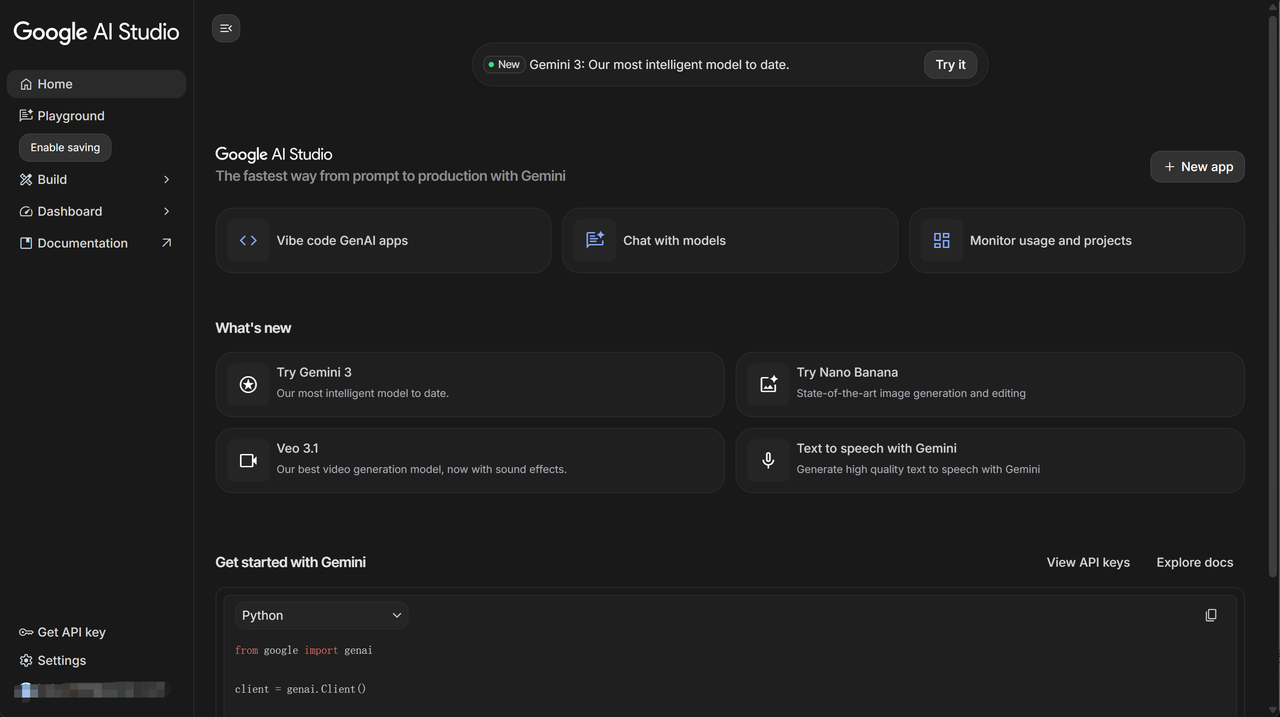
Task: Select the Nano Banana image generation icon
Action: 768,384
